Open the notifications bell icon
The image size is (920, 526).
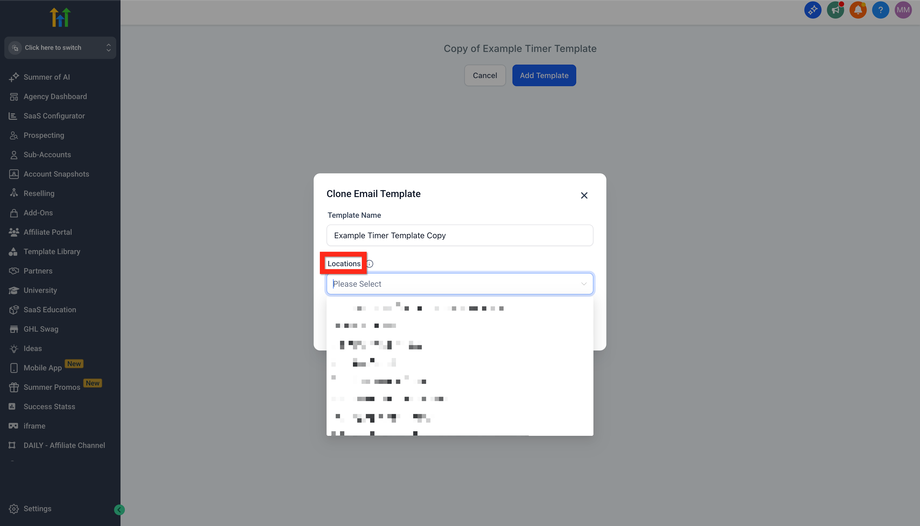tap(858, 10)
